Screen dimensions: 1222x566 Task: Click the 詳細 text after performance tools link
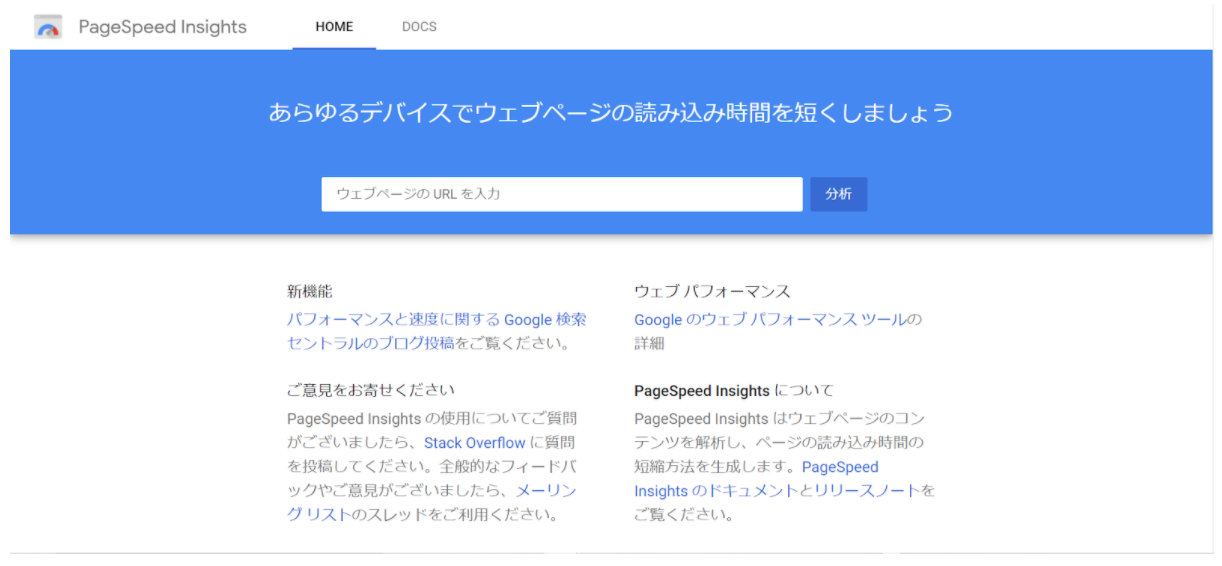coord(649,344)
